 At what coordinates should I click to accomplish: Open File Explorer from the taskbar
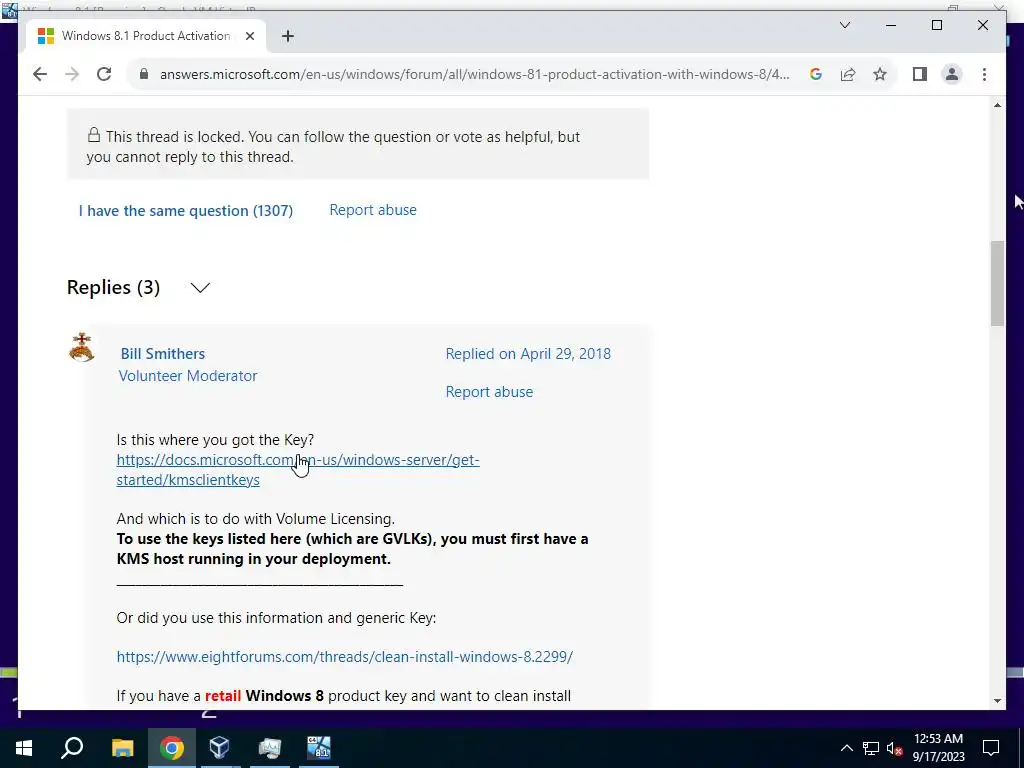122,748
